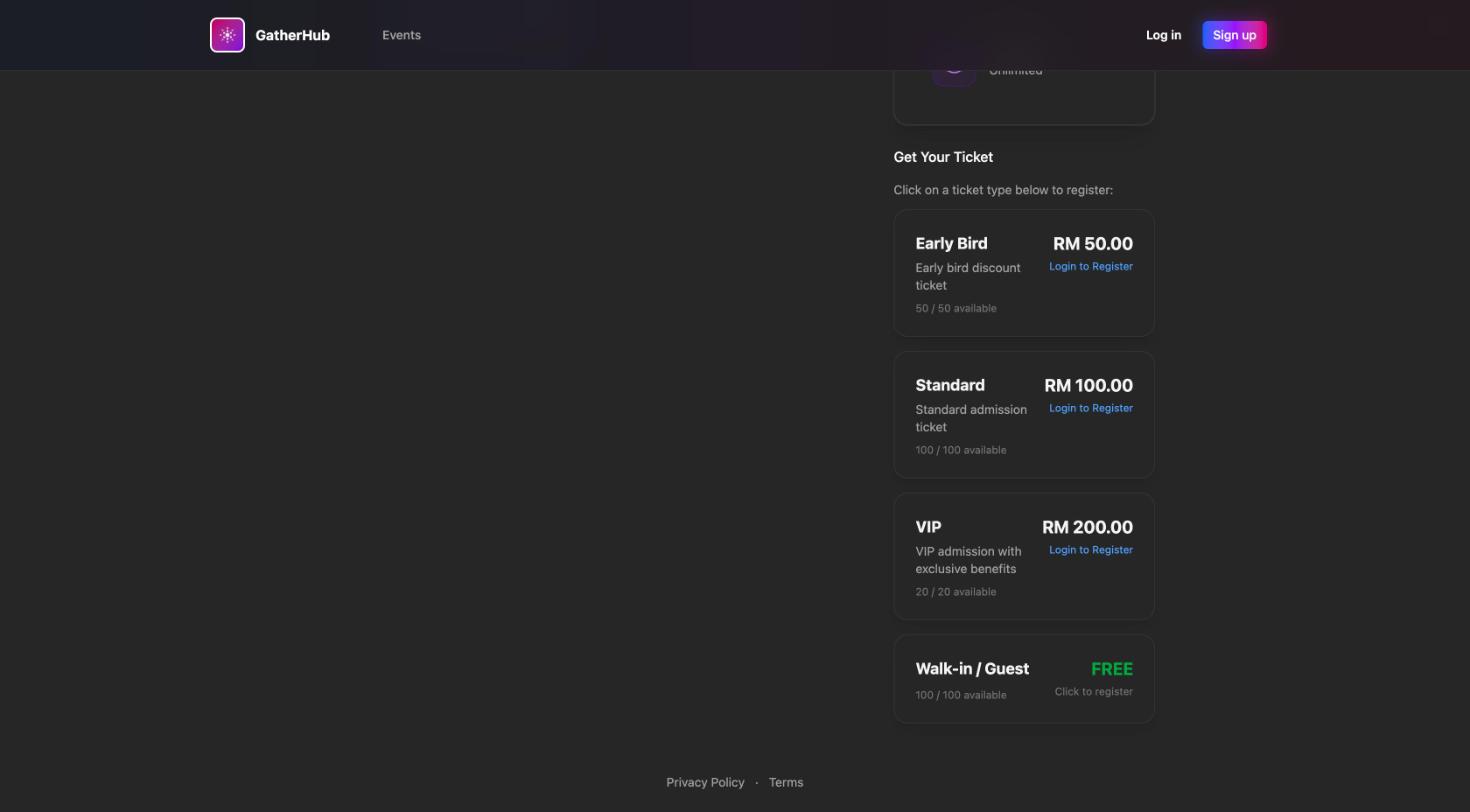Click the green FREE price label
The image size is (1470, 812).
click(x=1111, y=669)
